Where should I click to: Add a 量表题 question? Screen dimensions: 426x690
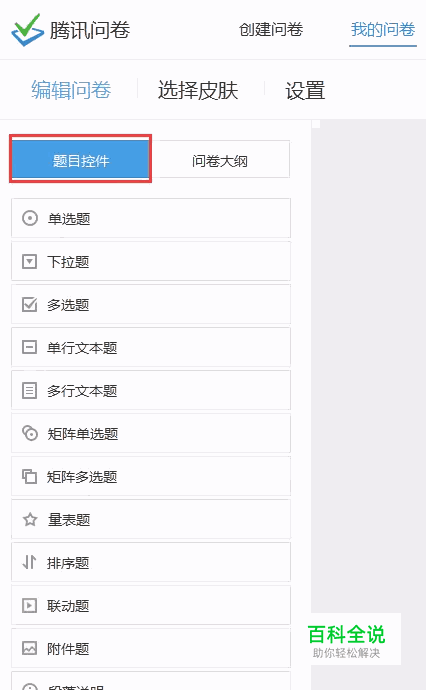point(151,520)
